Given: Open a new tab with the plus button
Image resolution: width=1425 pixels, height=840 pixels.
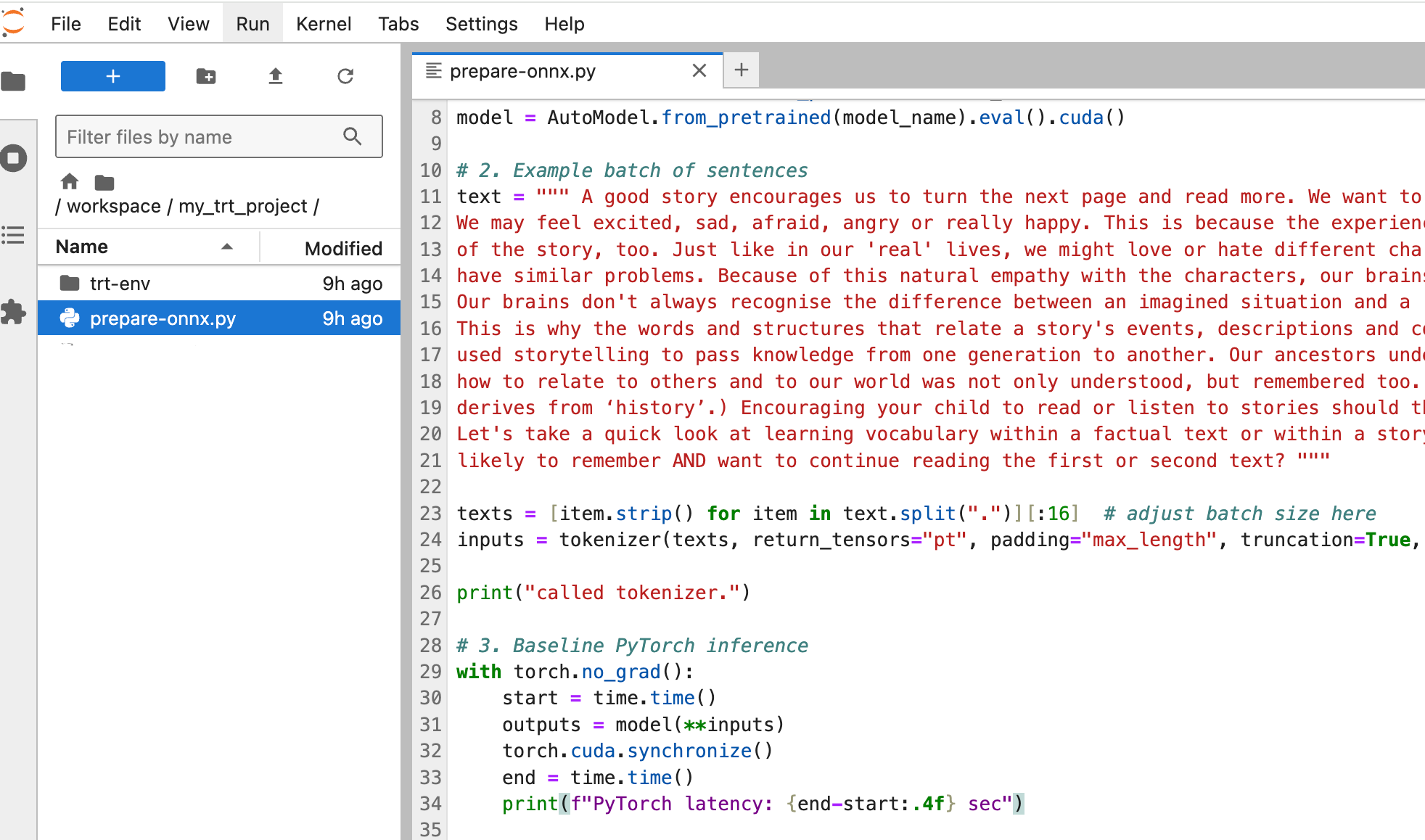Looking at the screenshot, I should pos(741,70).
